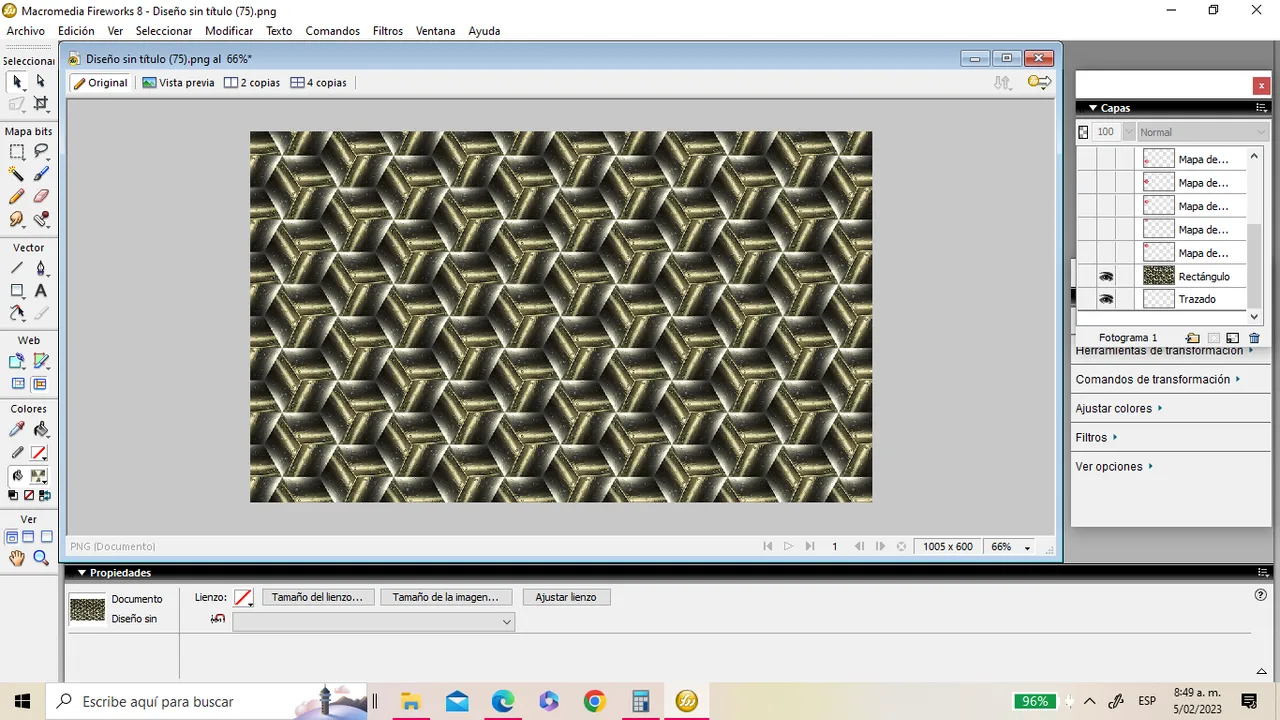Switch to standard screen mode
The height and width of the screenshot is (720, 1280).
point(12,537)
